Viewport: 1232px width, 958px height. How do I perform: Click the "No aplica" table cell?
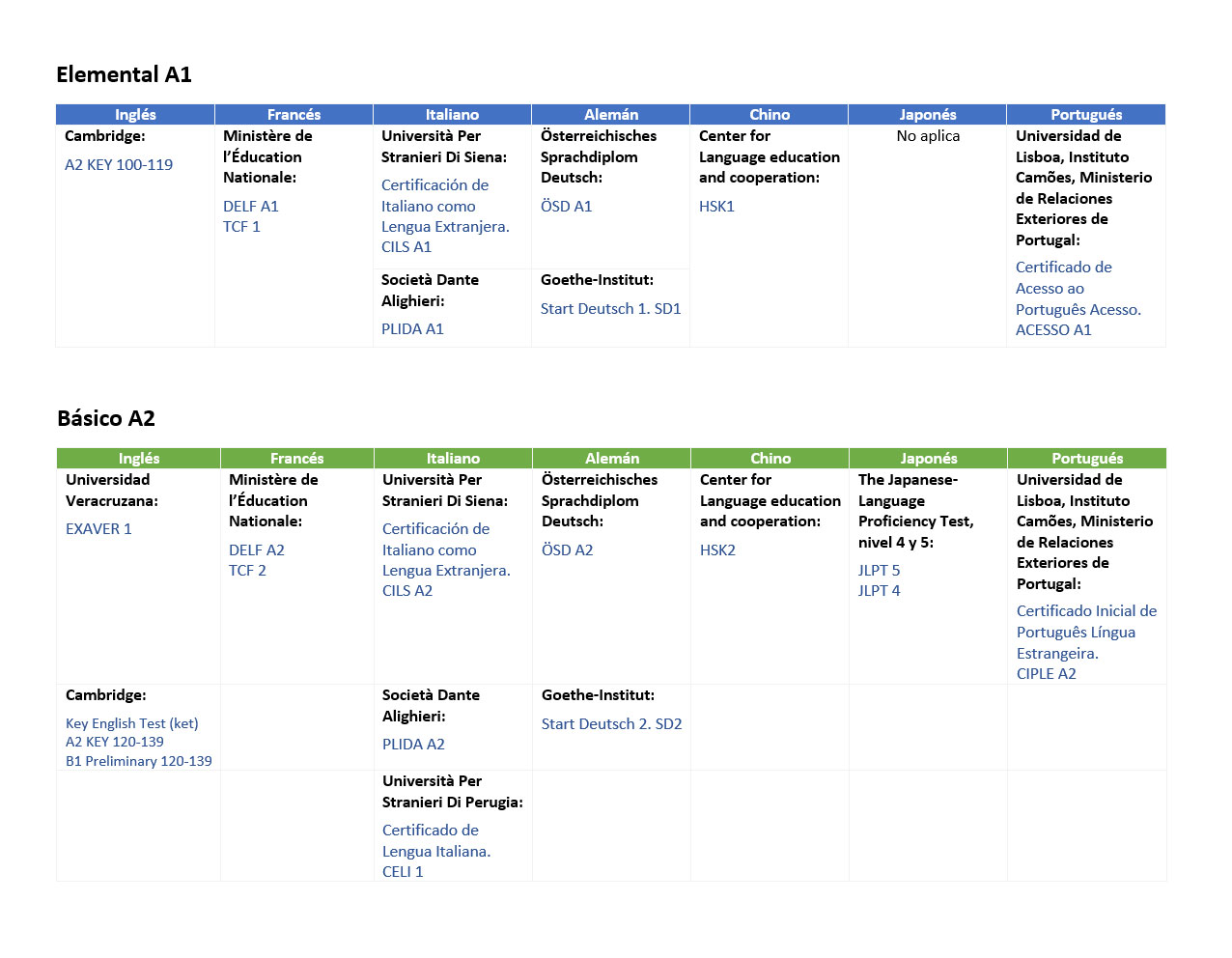[x=928, y=136]
